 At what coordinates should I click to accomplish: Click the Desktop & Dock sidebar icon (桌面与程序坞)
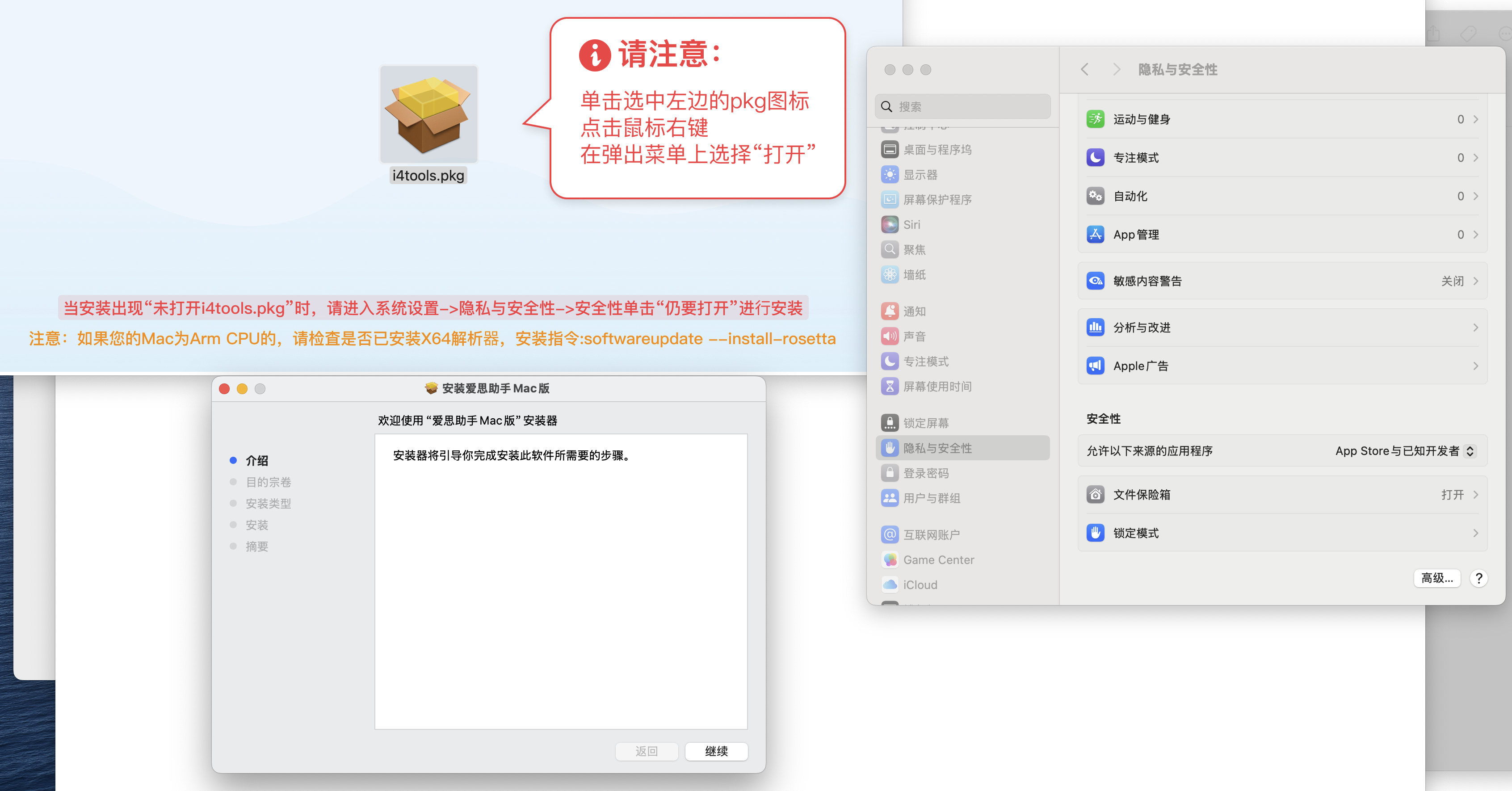(x=890, y=150)
